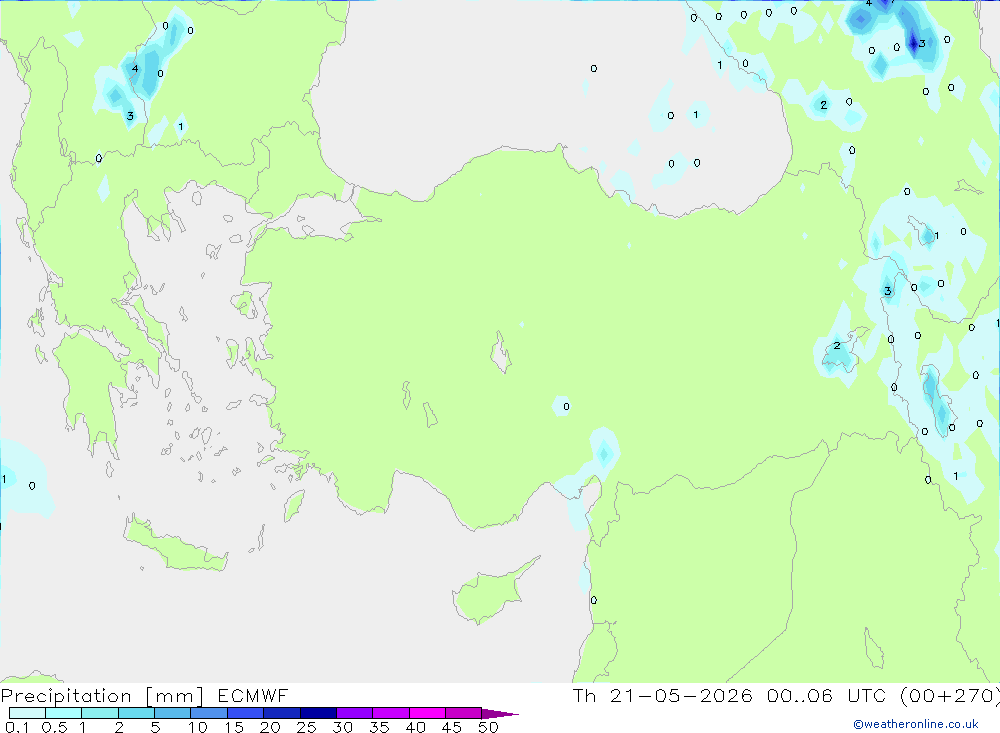The height and width of the screenshot is (733, 1000).
Task: Select the 'ECMWF' model label
Action: pos(253,695)
